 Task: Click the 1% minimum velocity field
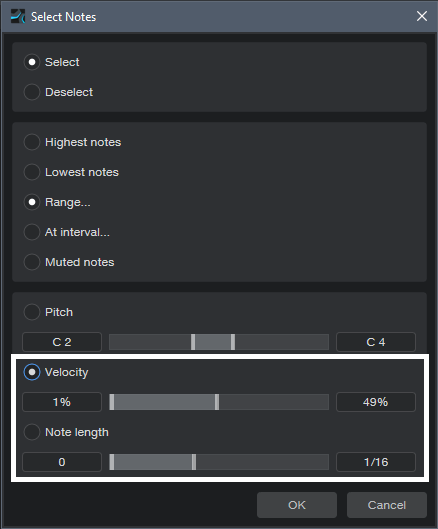62,402
